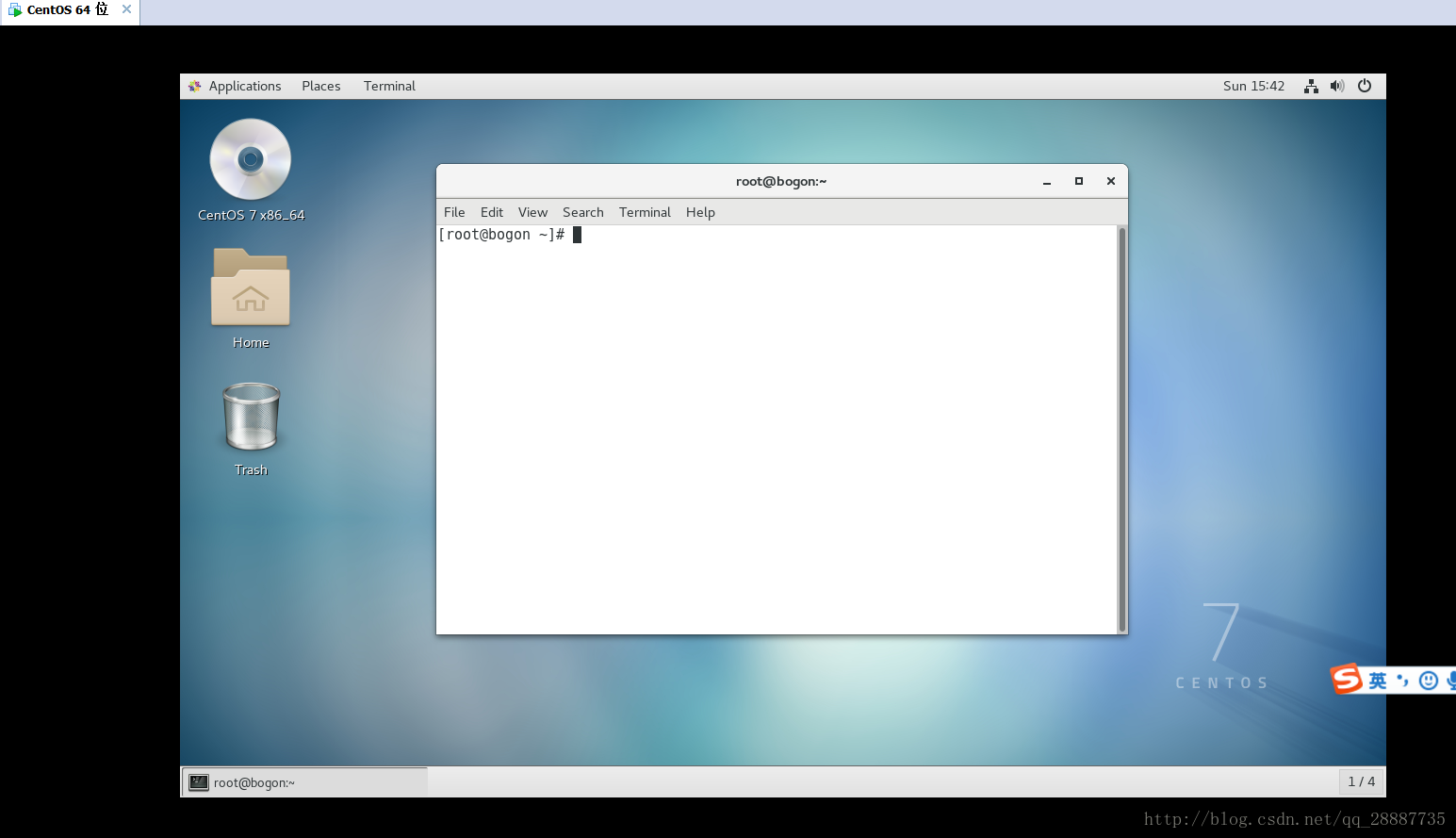Open the Terminal app menu in top panel
1456x838 pixels.
click(x=389, y=86)
